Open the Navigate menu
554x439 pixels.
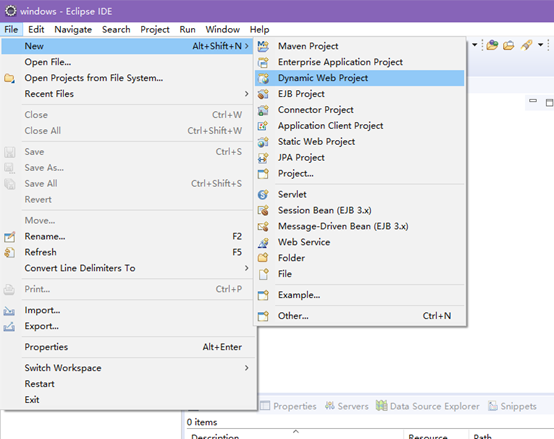(73, 30)
